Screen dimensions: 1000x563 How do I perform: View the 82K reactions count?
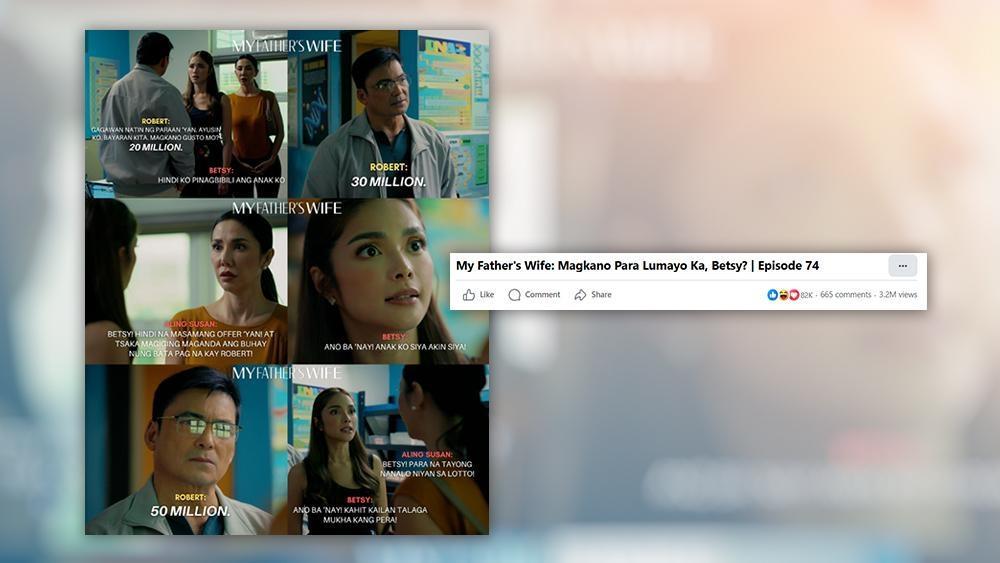807,295
